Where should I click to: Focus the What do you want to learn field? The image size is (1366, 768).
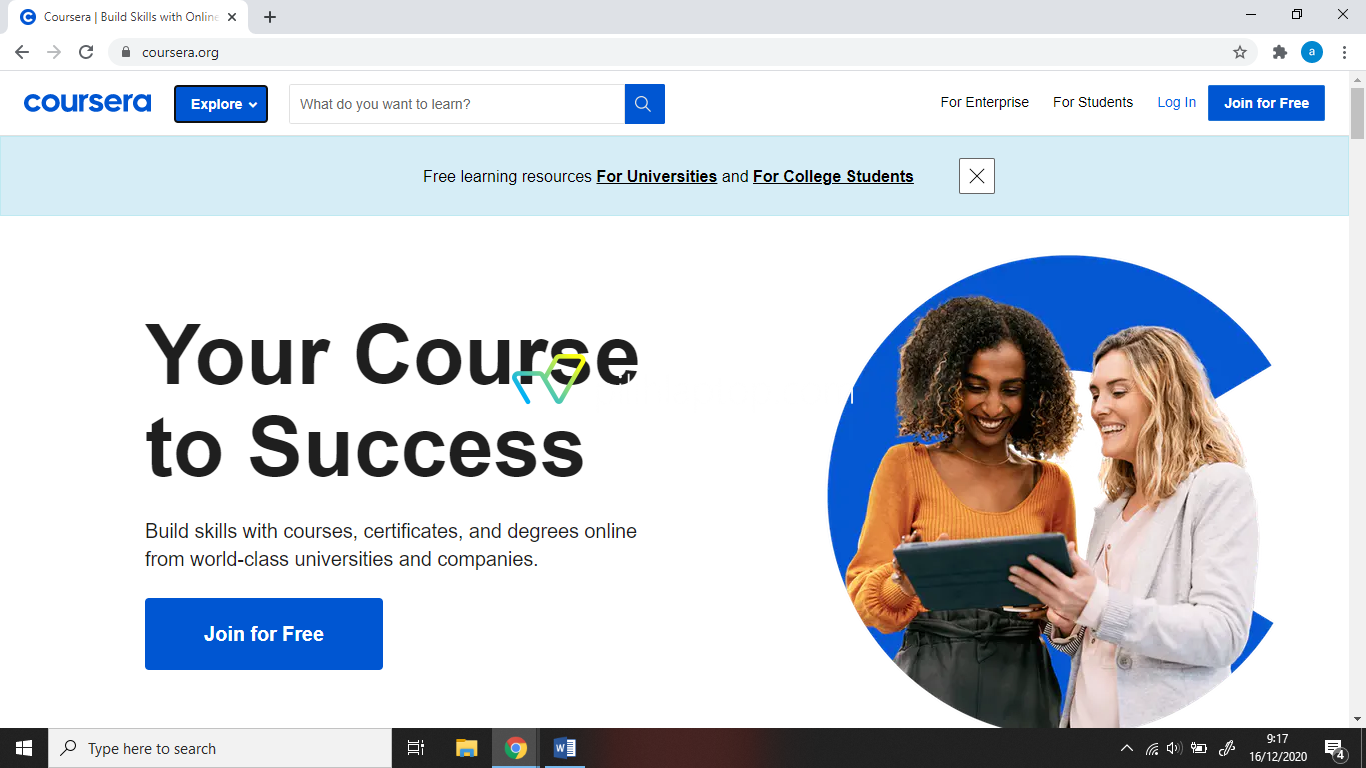click(457, 104)
